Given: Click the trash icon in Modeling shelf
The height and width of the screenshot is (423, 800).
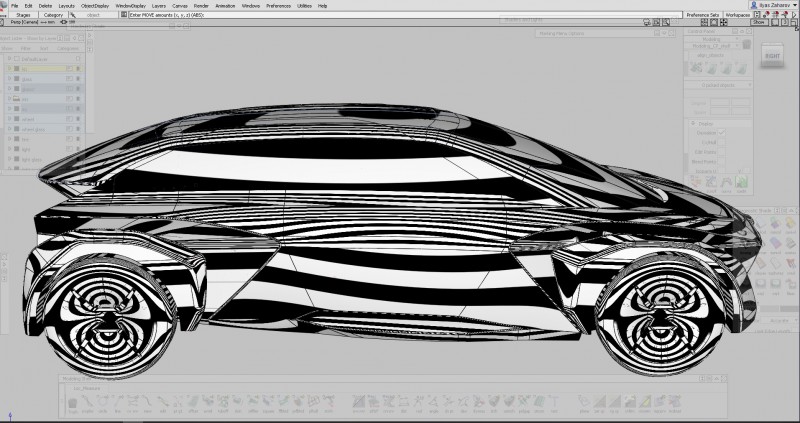Looking at the screenshot, I should pyautogui.click(x=72, y=403).
